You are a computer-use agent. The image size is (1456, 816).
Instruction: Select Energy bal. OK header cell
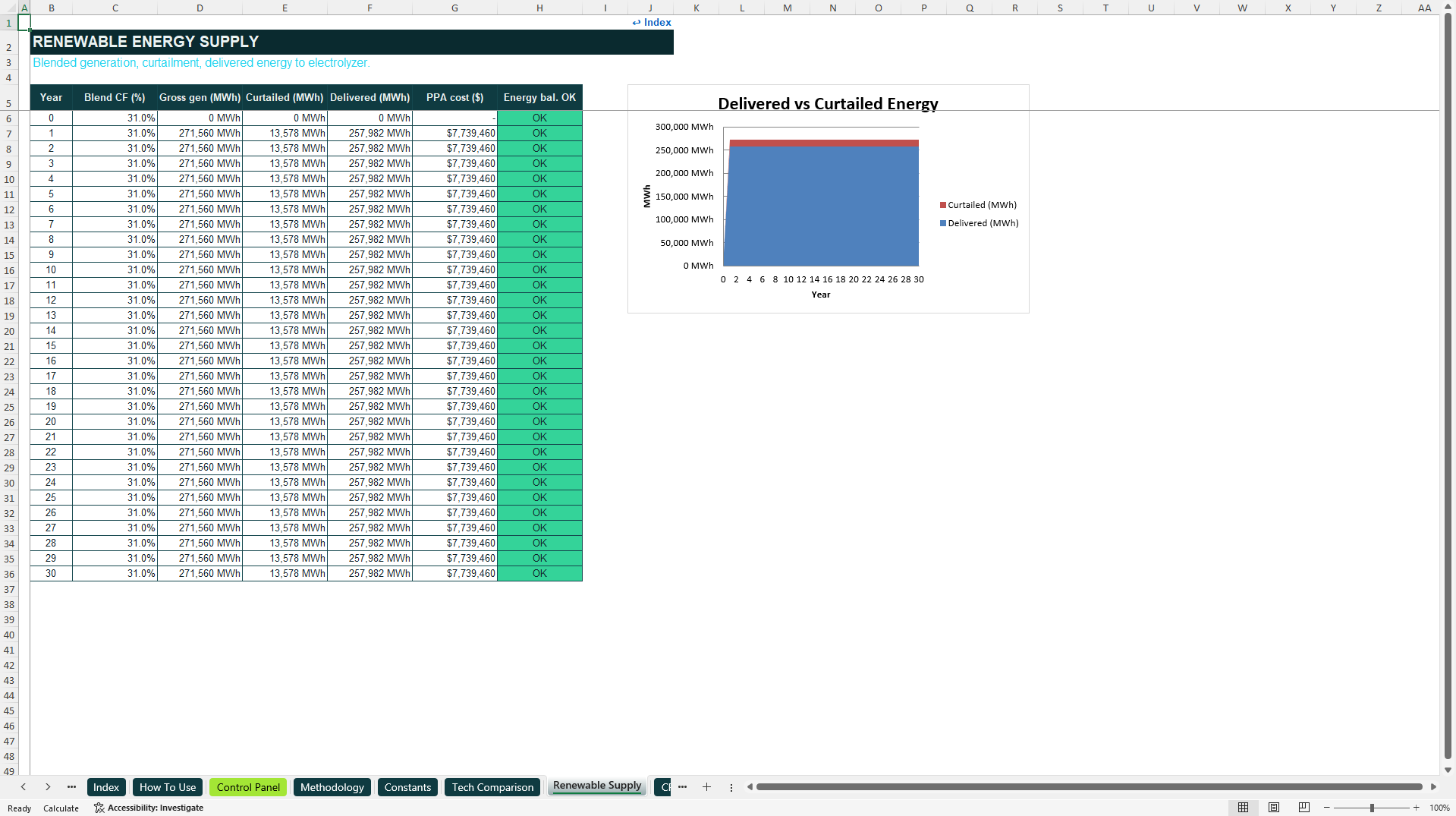pyautogui.click(x=539, y=97)
